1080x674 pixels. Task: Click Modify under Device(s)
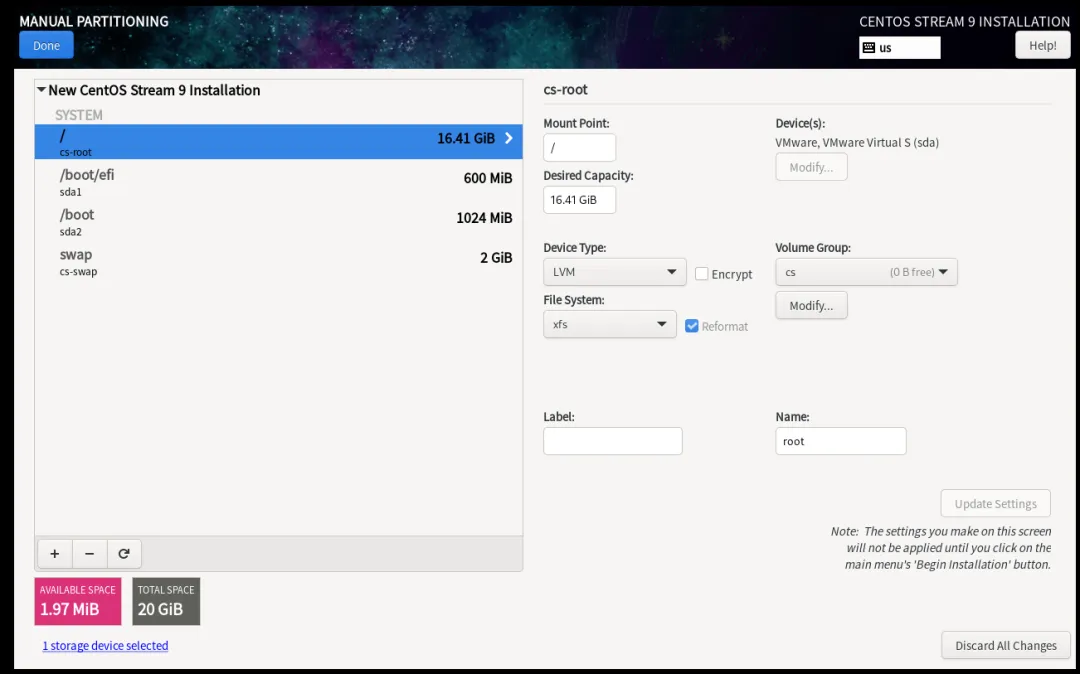pos(811,167)
